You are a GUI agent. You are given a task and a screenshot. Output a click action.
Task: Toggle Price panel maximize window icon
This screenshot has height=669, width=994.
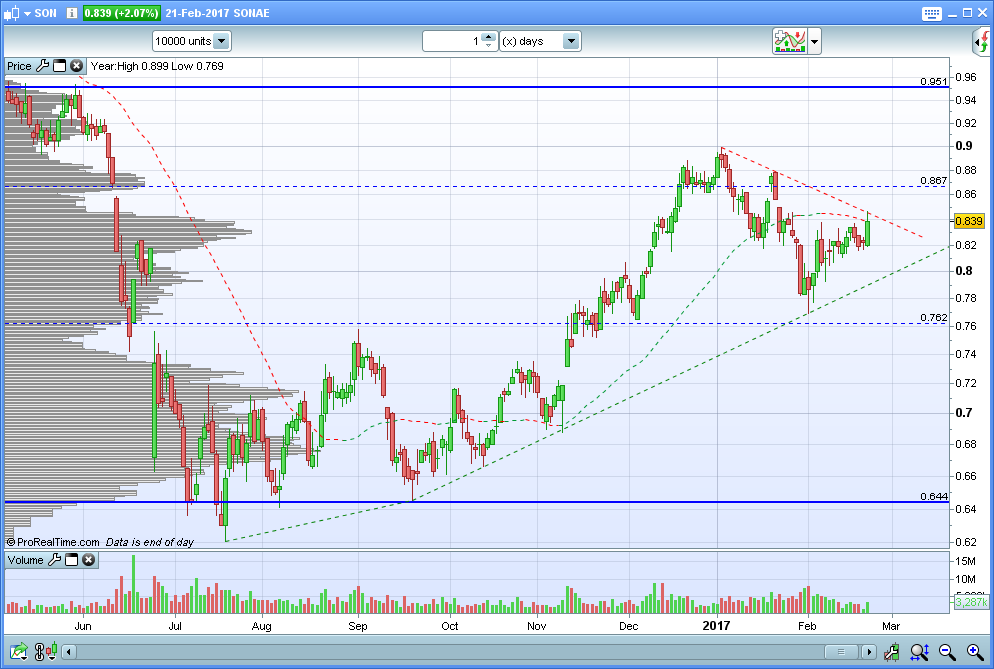pyautogui.click(x=60, y=65)
